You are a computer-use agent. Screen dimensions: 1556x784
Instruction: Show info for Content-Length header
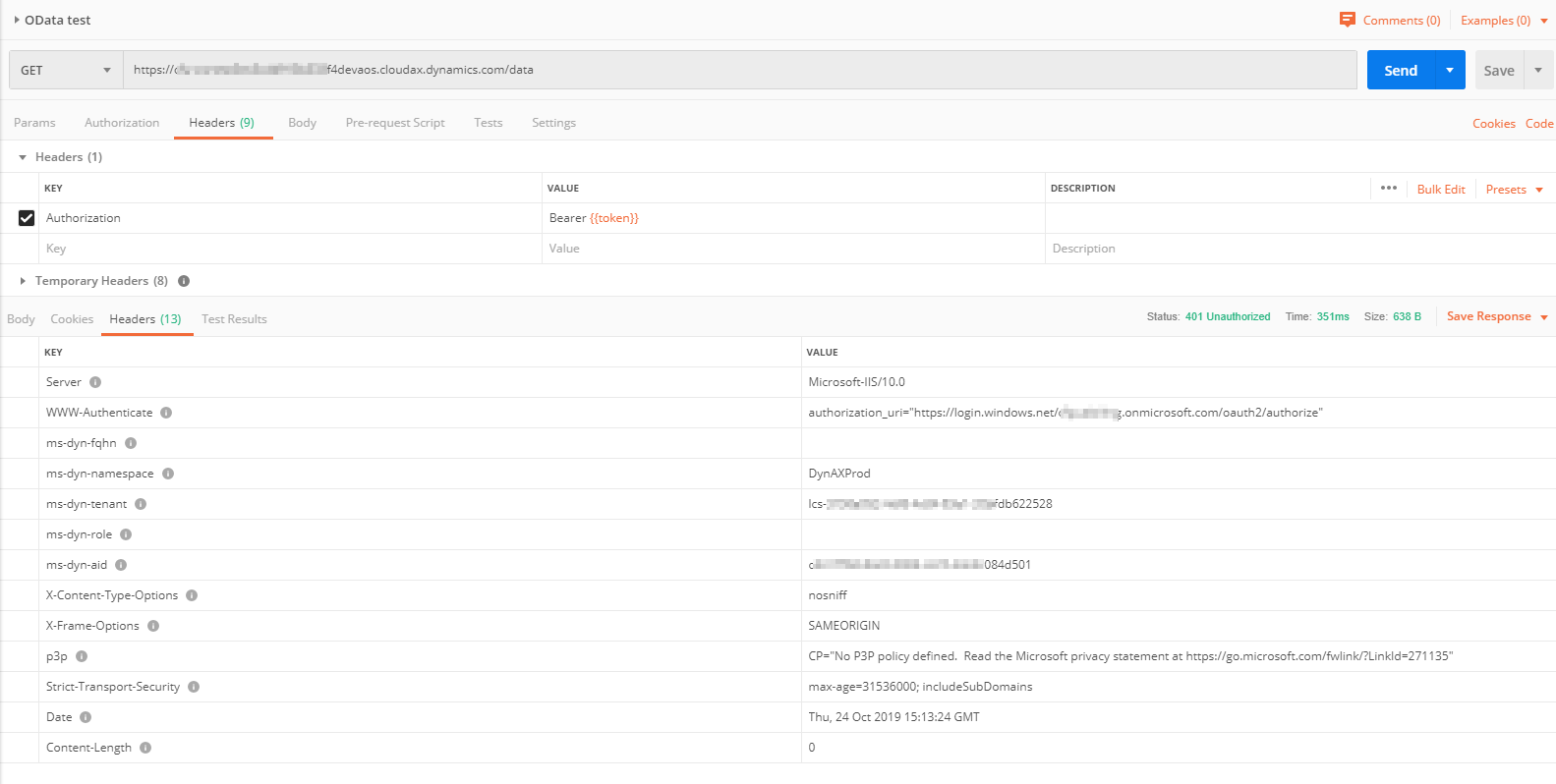pos(145,748)
